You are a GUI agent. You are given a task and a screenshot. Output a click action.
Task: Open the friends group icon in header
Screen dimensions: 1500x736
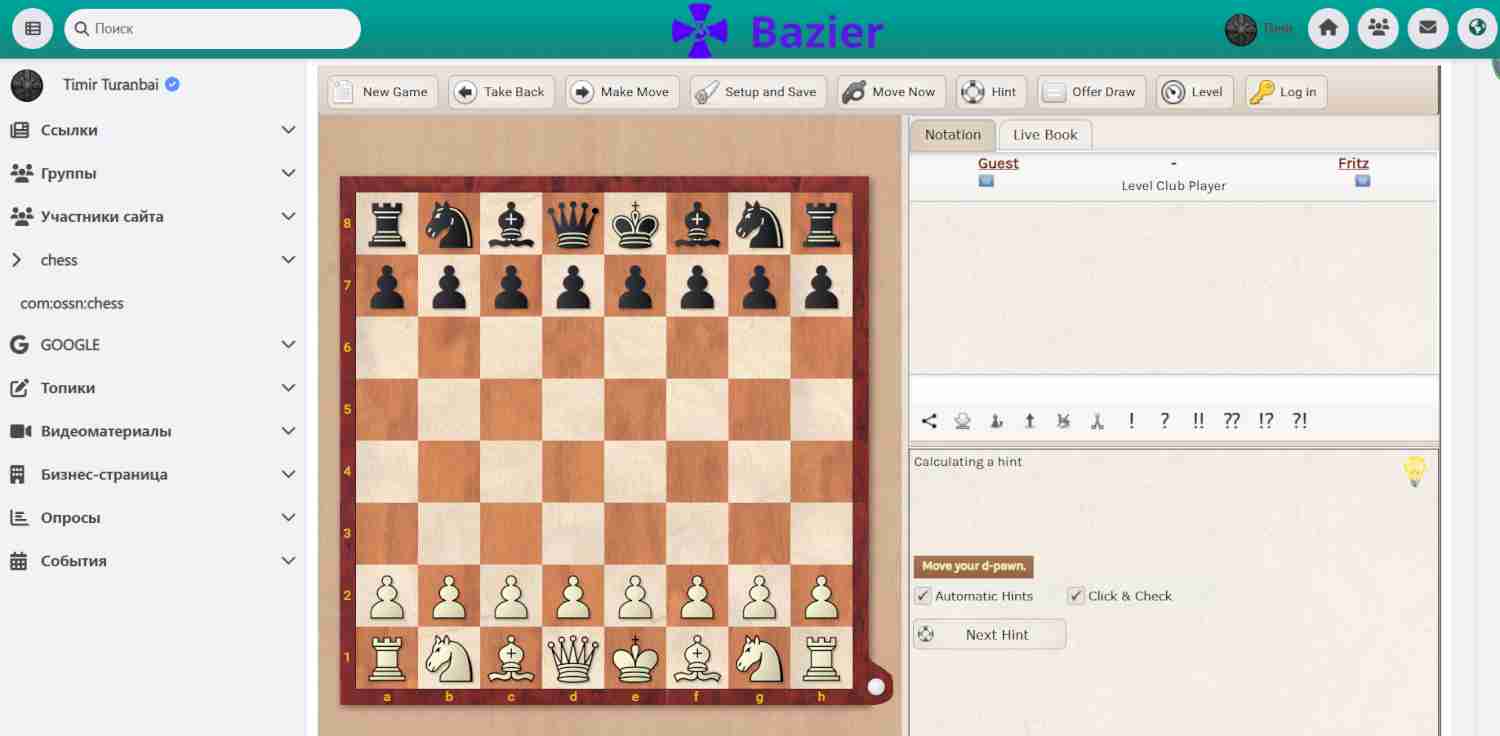coord(1378,29)
